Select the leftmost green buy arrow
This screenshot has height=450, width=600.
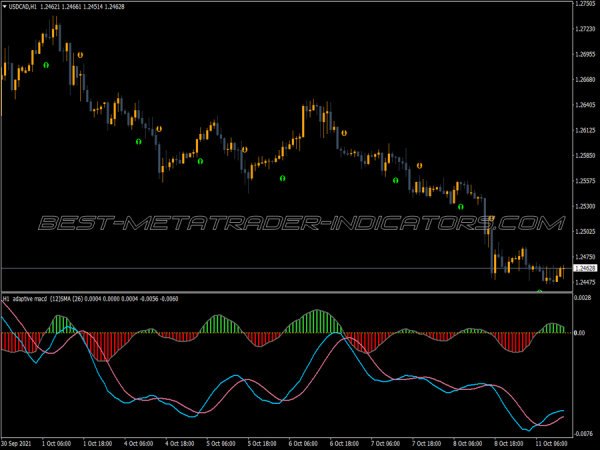[x=46, y=65]
